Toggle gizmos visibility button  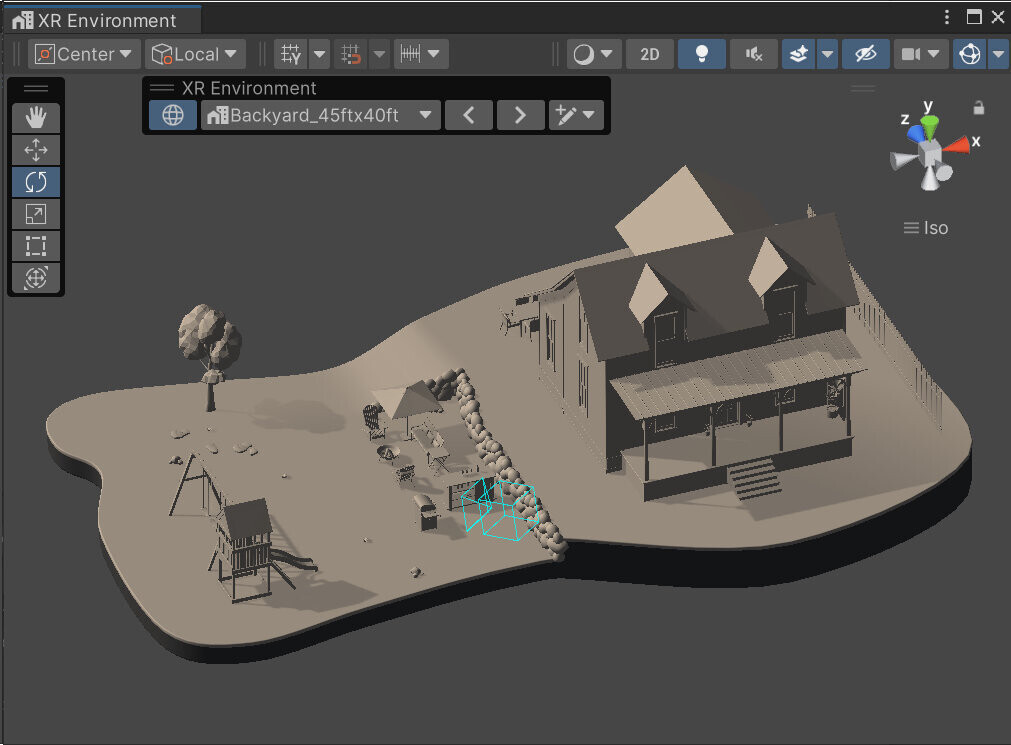[970, 54]
